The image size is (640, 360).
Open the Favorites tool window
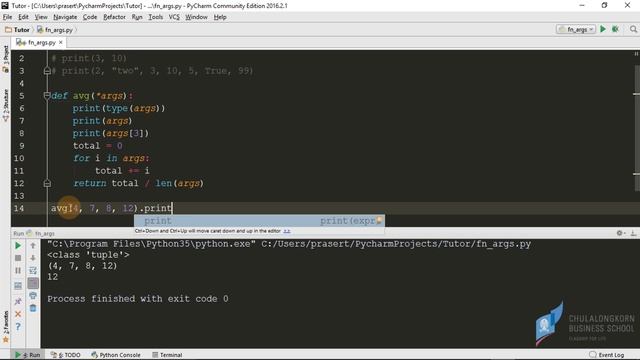coord(6,327)
